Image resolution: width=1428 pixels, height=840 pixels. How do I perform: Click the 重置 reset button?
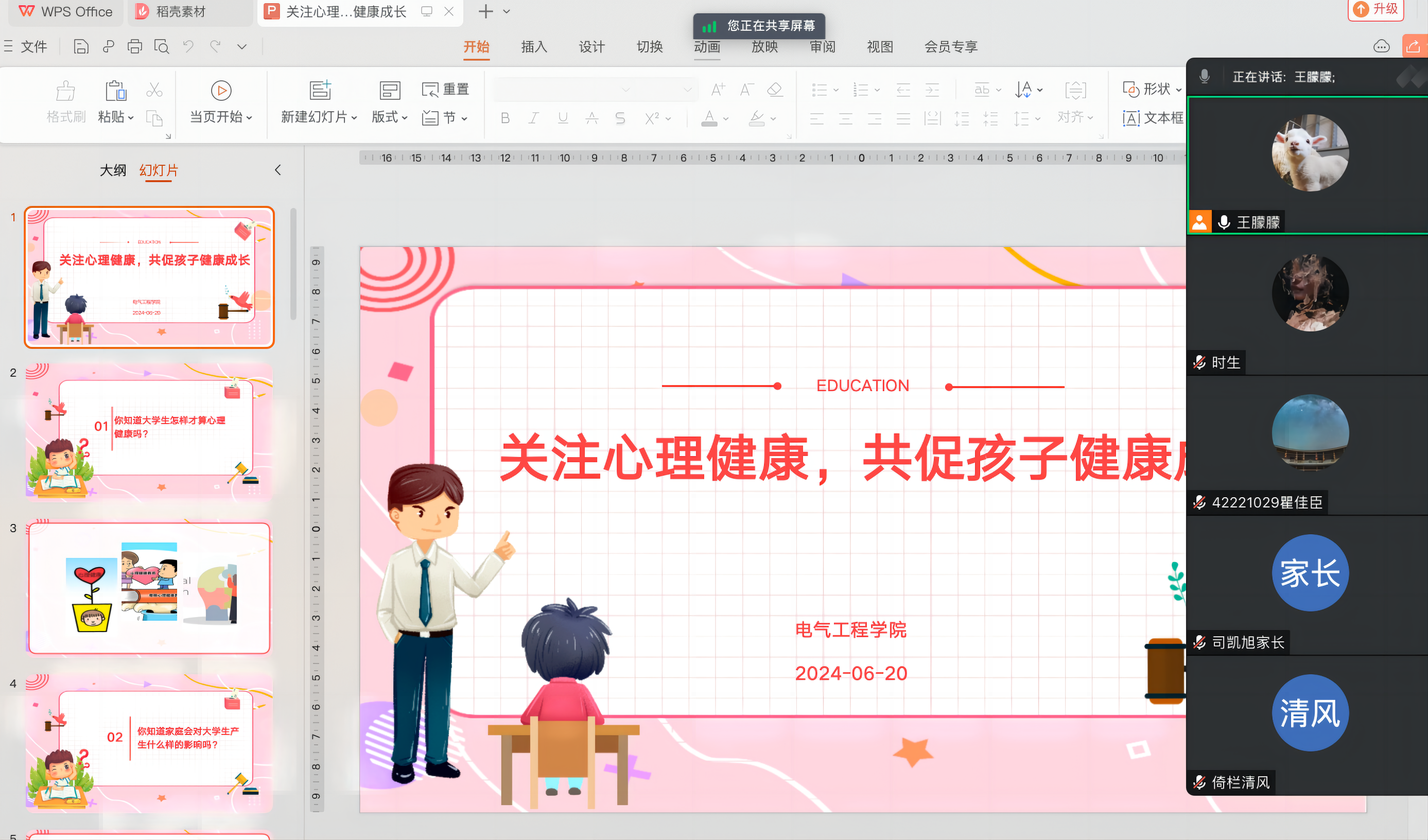pos(445,90)
